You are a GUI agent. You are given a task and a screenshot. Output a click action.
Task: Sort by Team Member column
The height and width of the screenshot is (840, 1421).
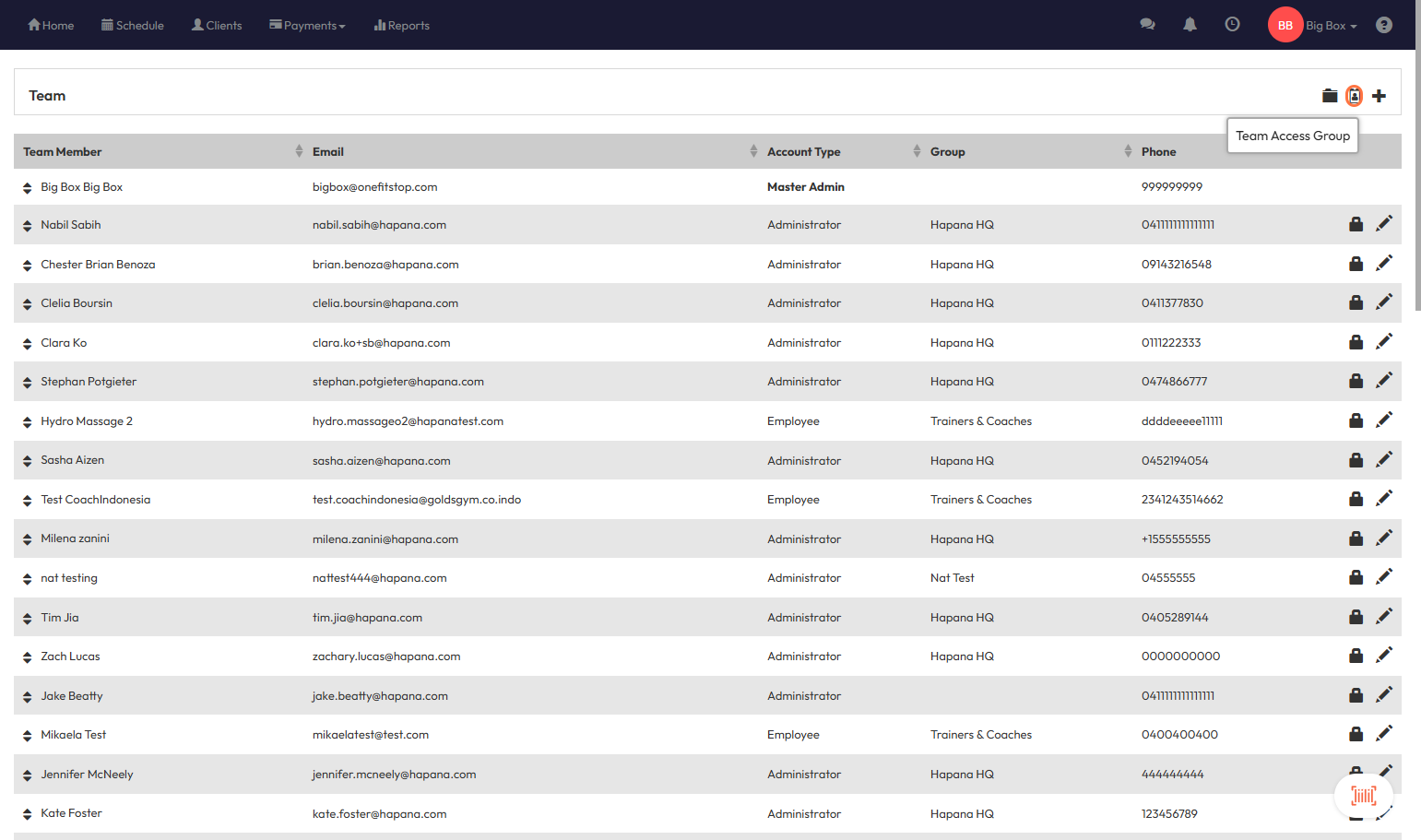[x=299, y=151]
